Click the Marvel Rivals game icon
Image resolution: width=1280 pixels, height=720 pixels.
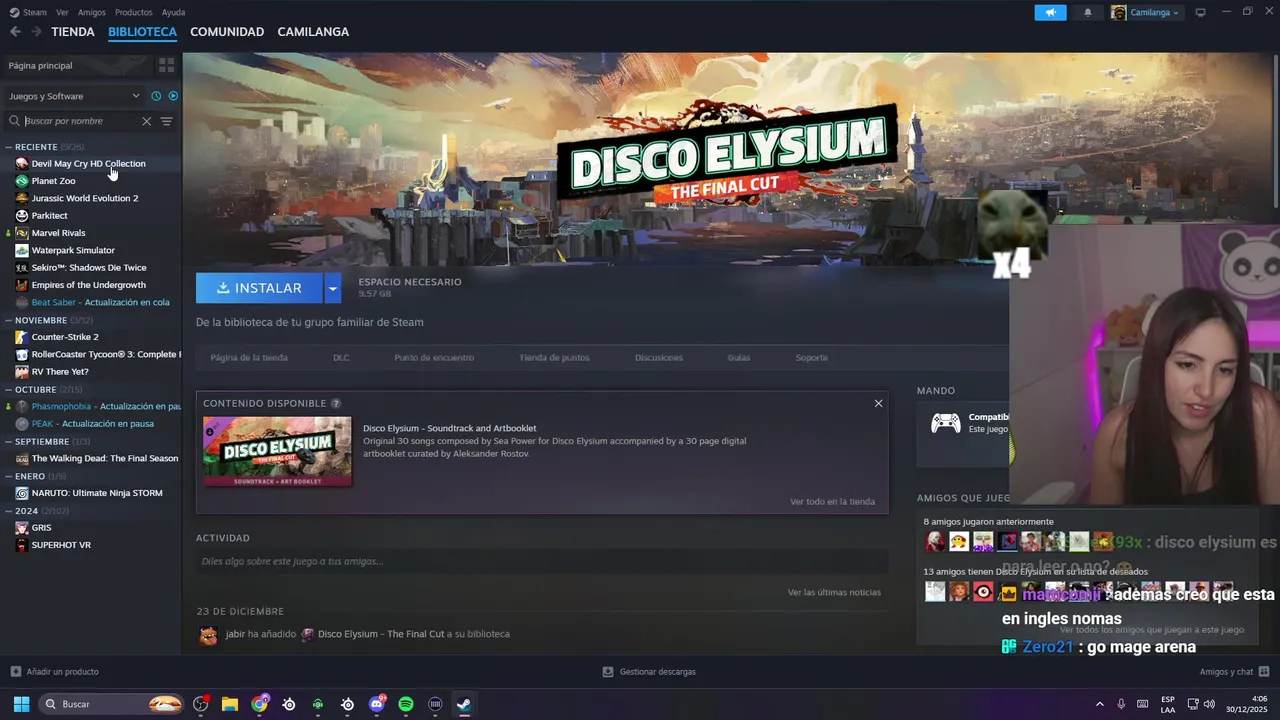[22, 233]
